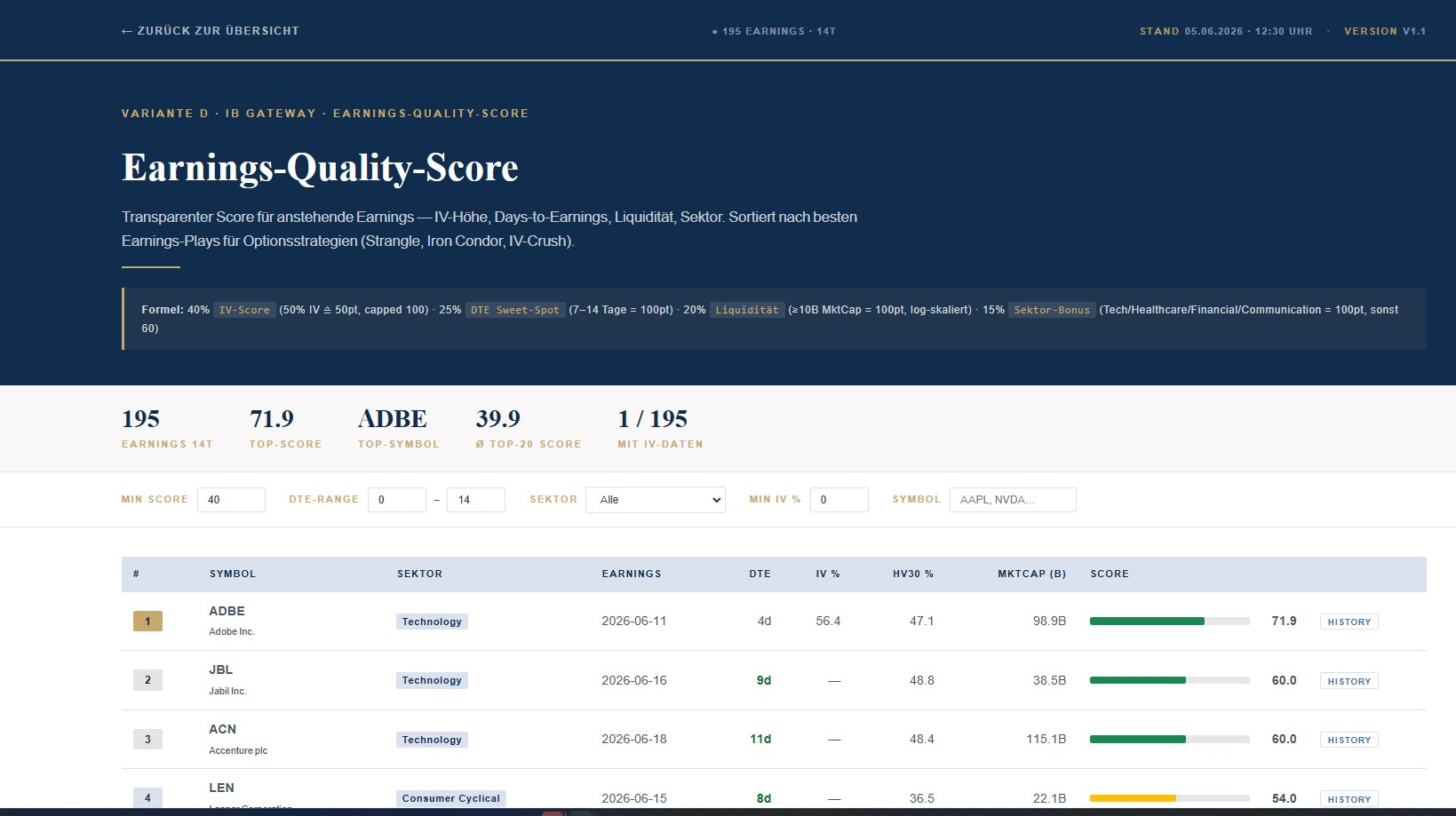The height and width of the screenshot is (816, 1456).
Task: Open History for ACN row
Action: 1349,740
